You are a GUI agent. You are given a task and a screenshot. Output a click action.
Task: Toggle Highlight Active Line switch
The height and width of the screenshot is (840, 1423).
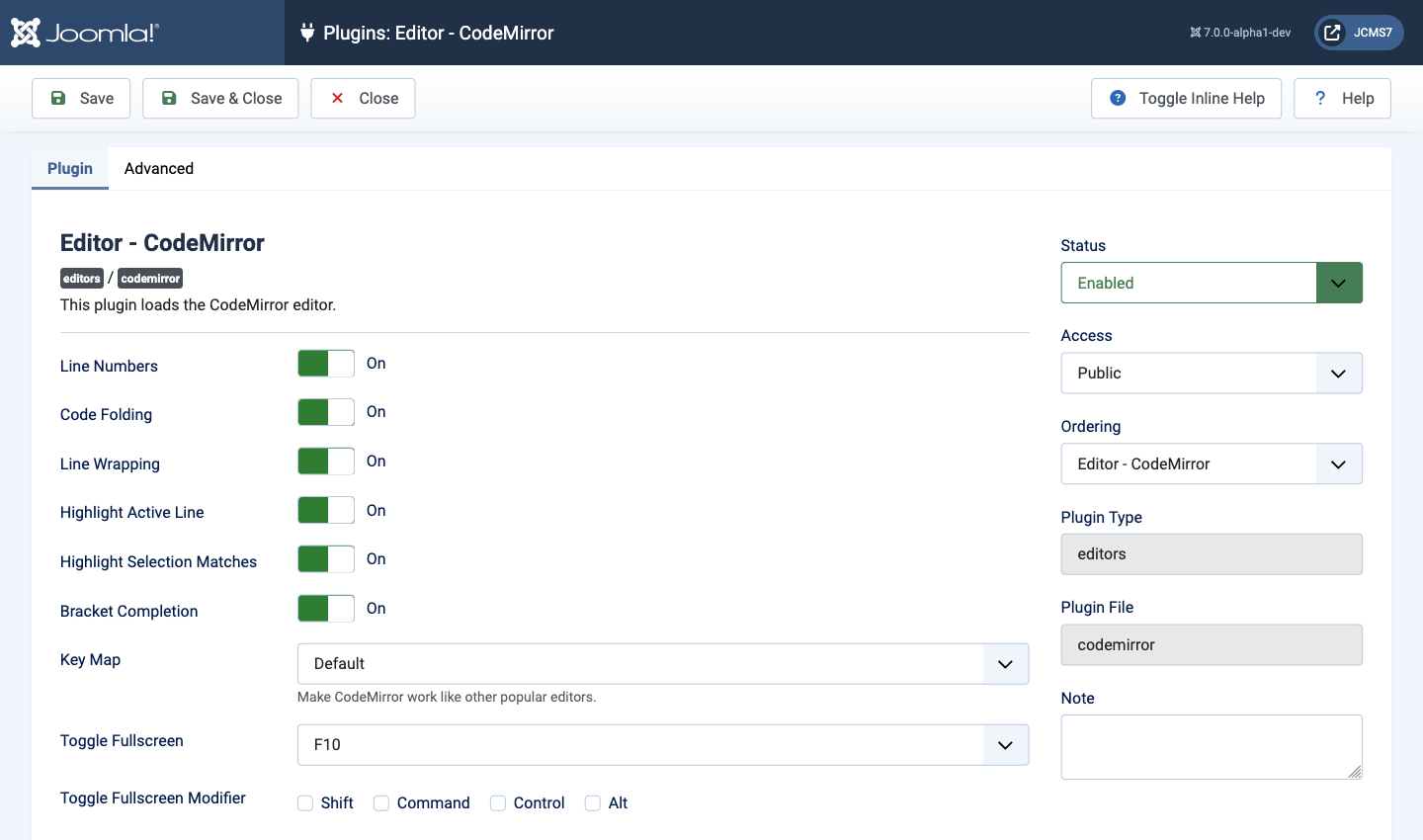[x=326, y=510]
